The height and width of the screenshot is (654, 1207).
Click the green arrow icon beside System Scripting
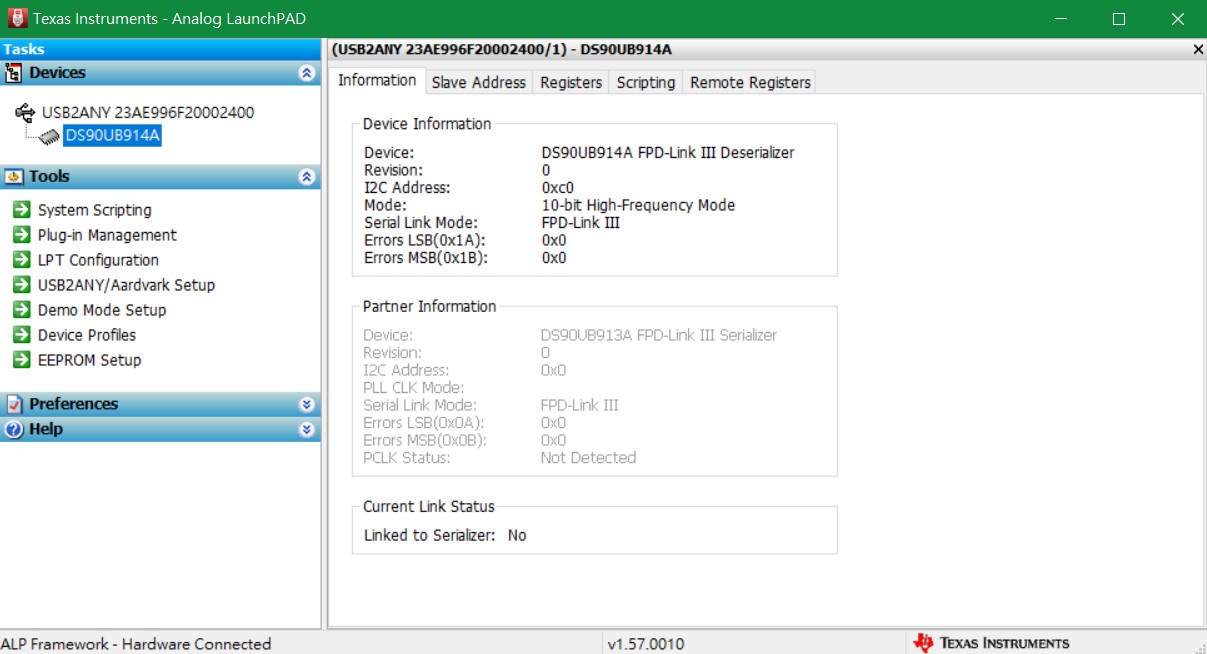coord(21,209)
